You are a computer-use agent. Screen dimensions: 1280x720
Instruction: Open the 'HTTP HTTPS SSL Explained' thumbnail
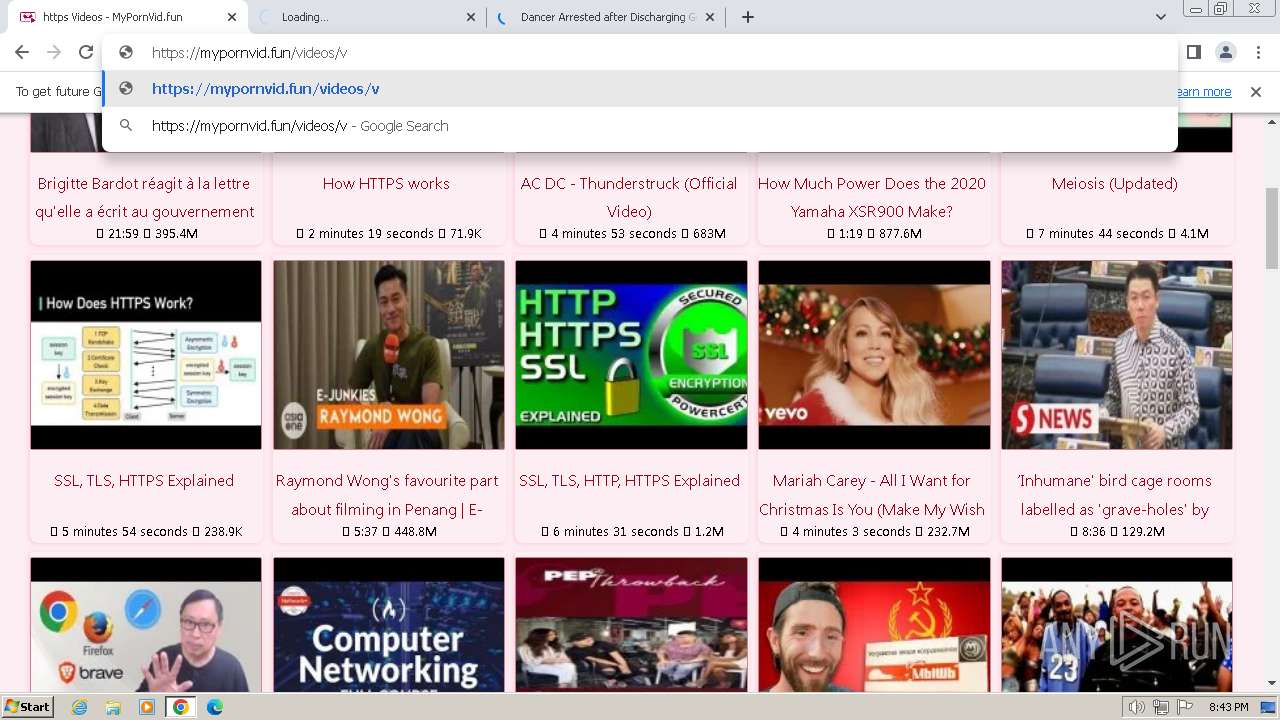pyautogui.click(x=631, y=355)
